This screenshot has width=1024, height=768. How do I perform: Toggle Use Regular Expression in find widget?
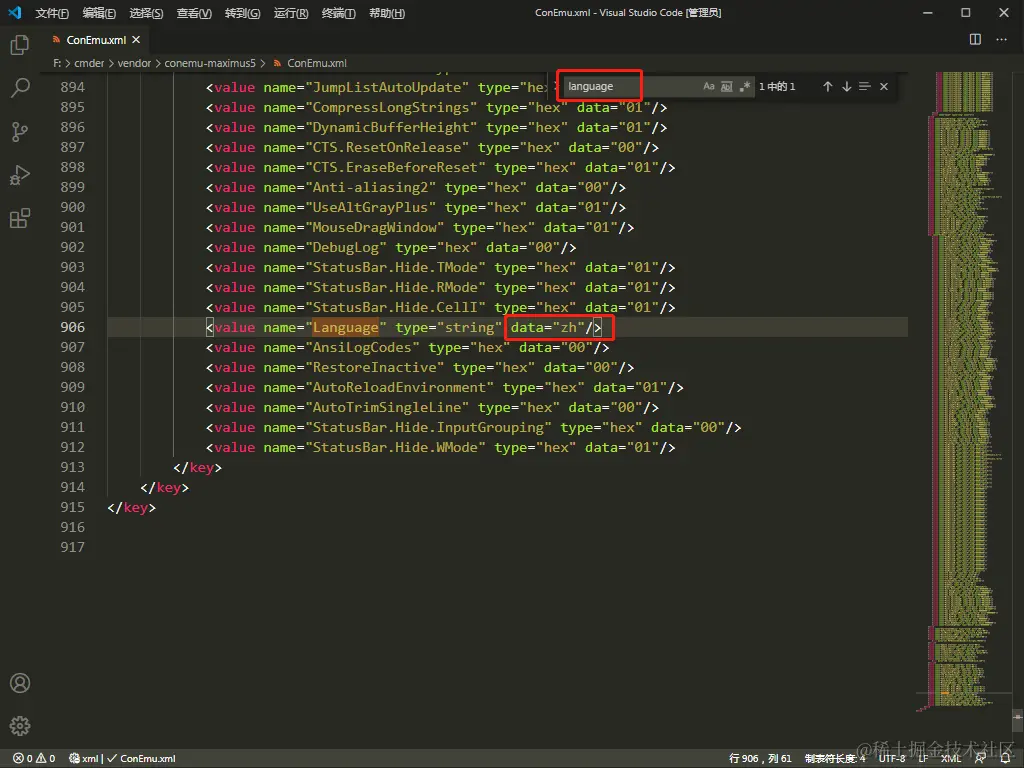pyautogui.click(x=744, y=86)
